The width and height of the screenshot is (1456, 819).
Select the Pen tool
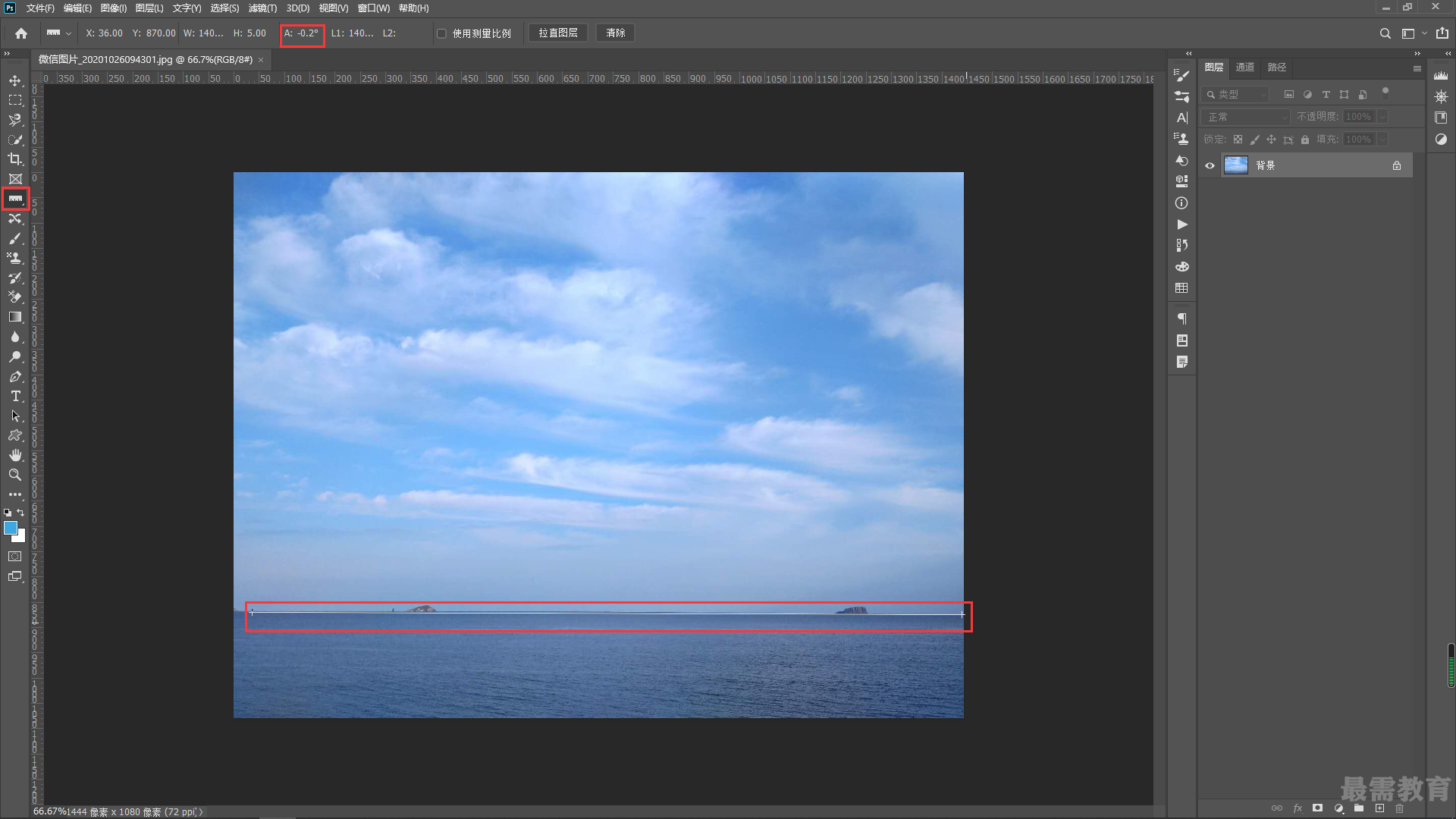point(15,376)
